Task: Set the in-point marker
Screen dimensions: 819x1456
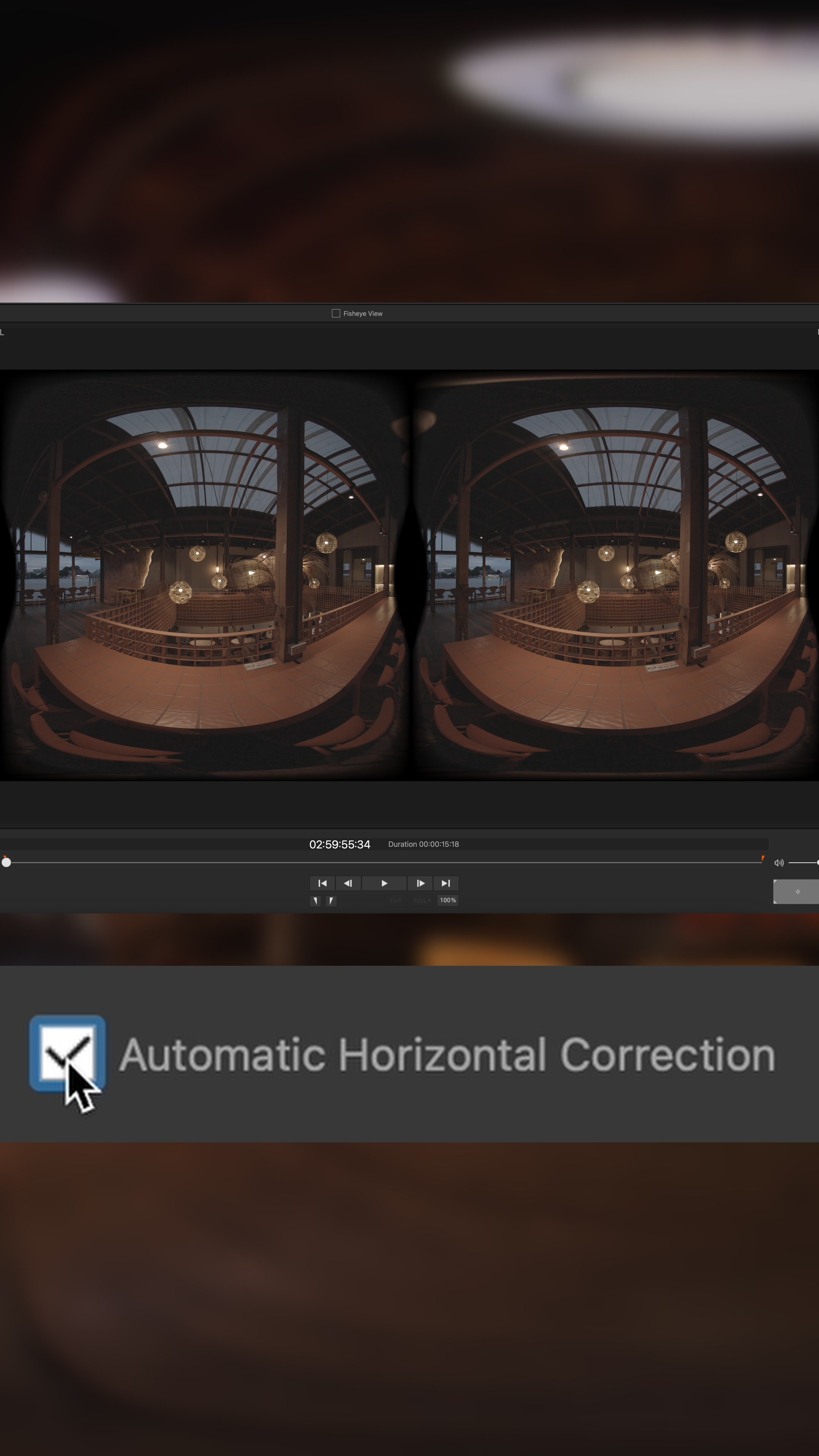Action: (x=315, y=901)
